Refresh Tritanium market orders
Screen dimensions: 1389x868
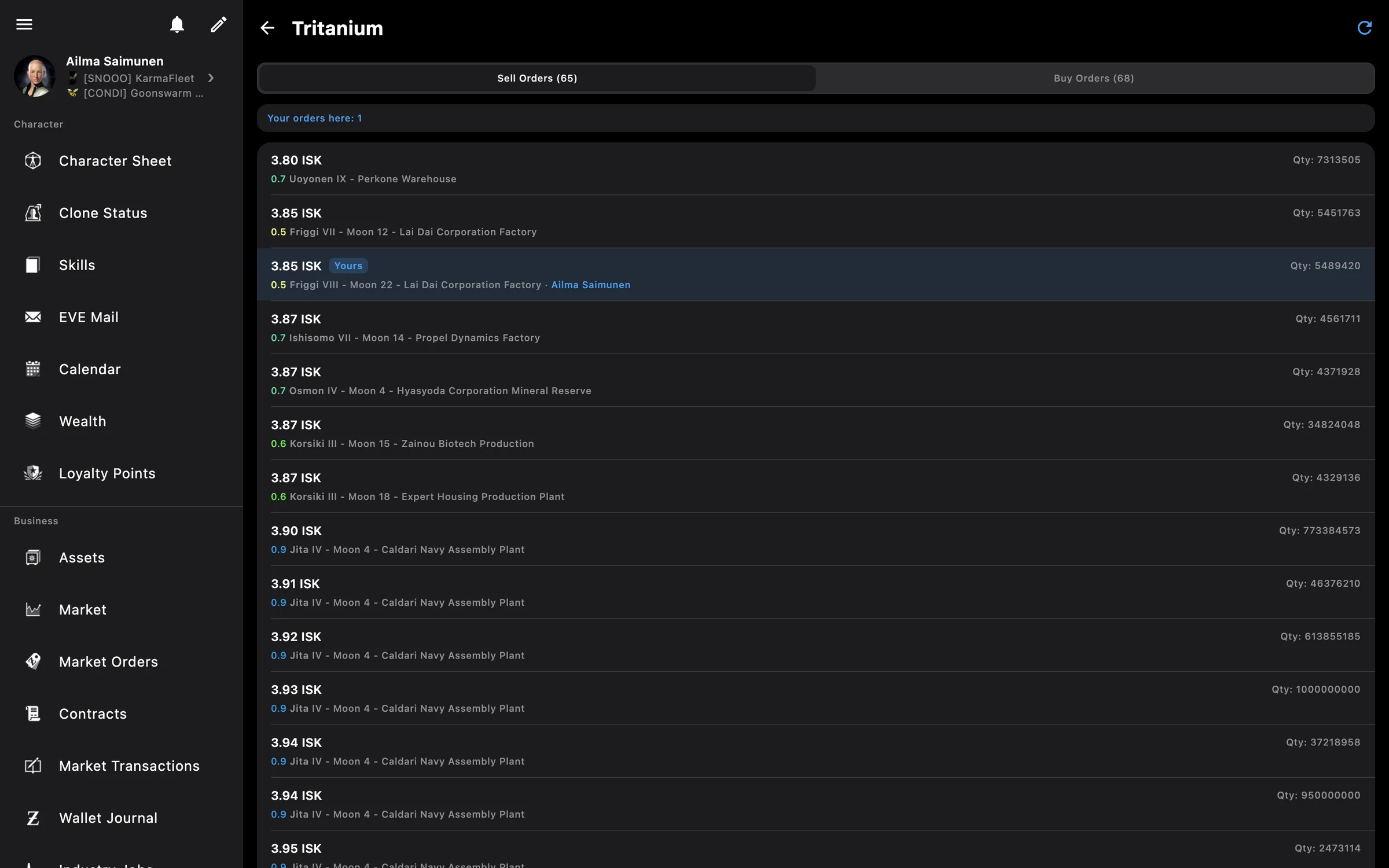coord(1364,28)
